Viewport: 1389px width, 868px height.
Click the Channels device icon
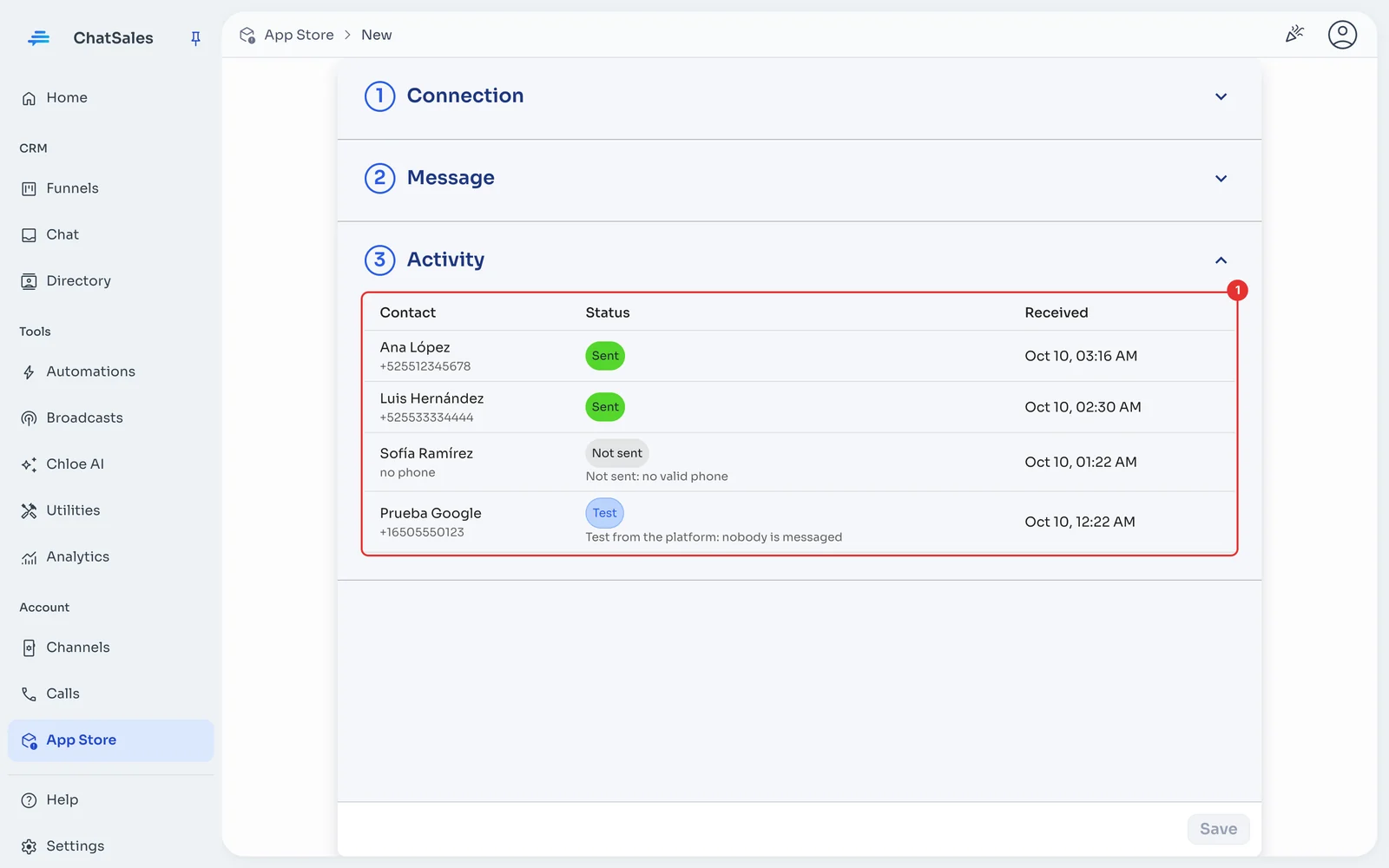(x=29, y=648)
